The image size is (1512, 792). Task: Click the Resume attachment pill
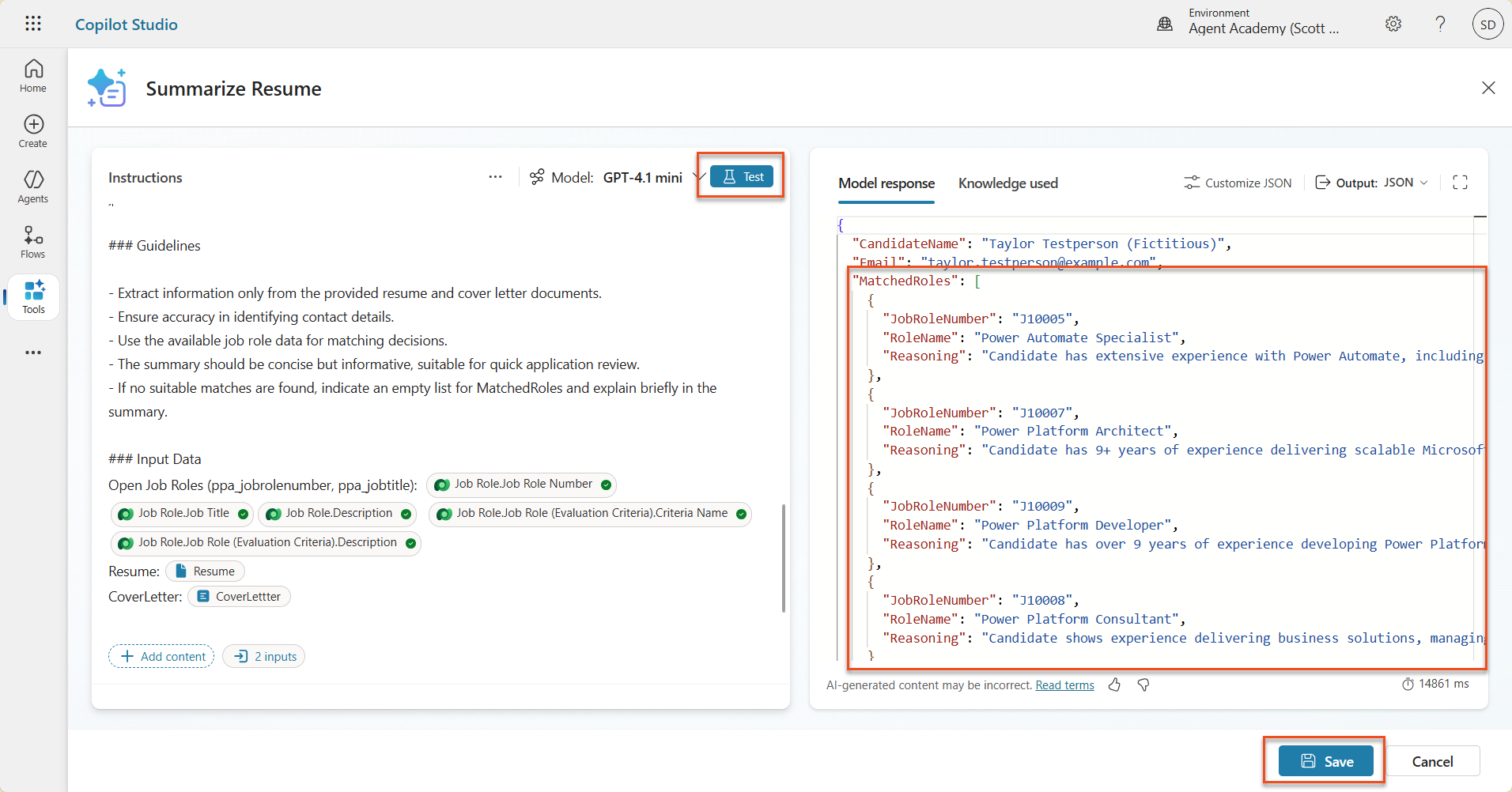pyautogui.click(x=204, y=571)
